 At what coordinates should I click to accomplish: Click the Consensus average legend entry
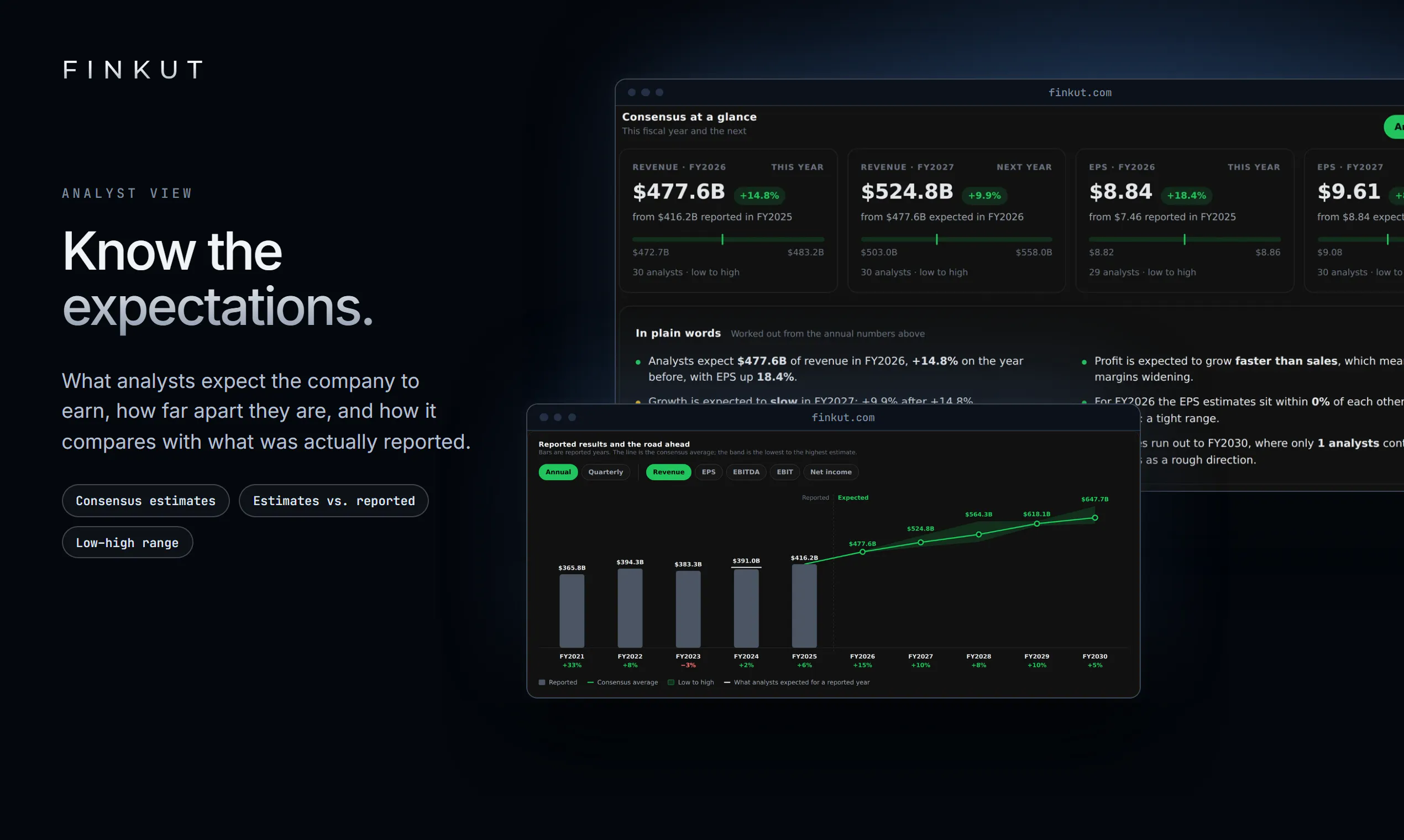point(623,682)
